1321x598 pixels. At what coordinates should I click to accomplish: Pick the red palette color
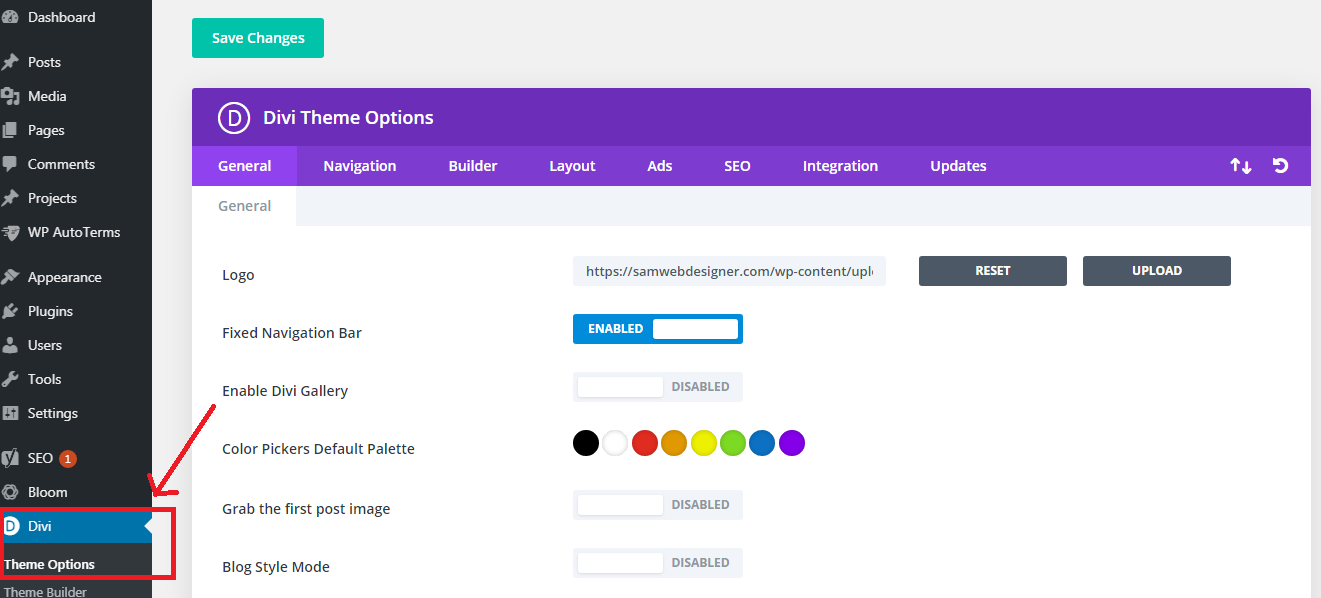tap(645, 443)
